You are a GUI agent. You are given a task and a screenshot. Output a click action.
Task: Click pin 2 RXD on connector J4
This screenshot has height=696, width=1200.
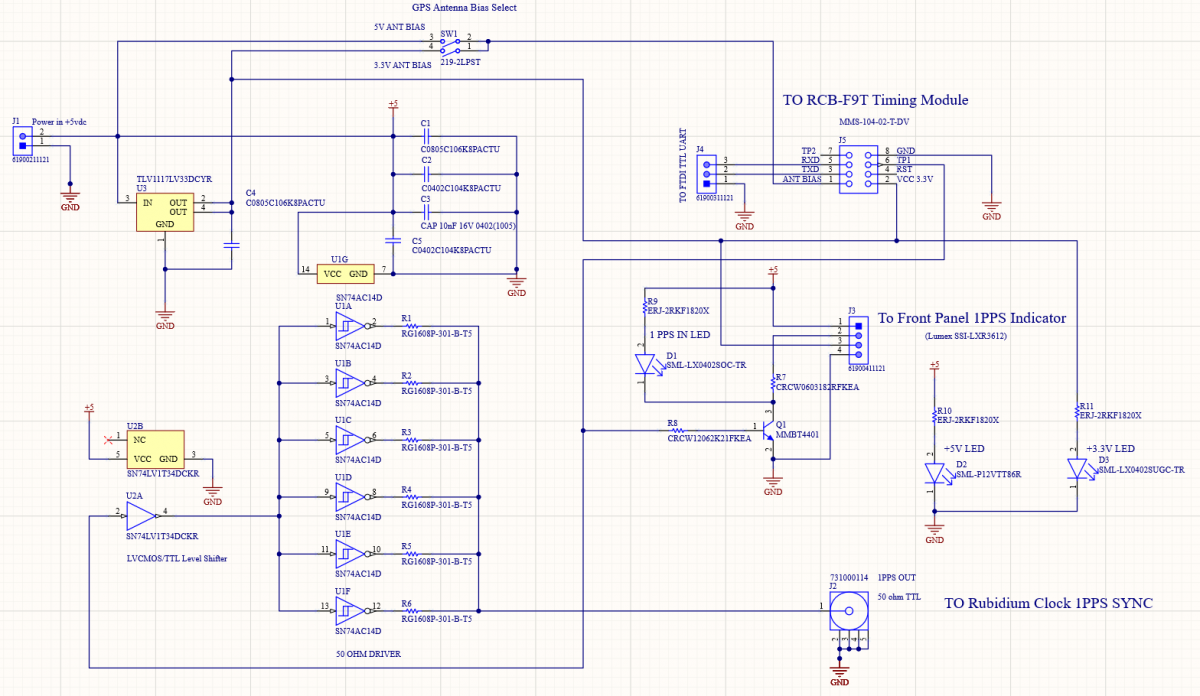point(707,174)
